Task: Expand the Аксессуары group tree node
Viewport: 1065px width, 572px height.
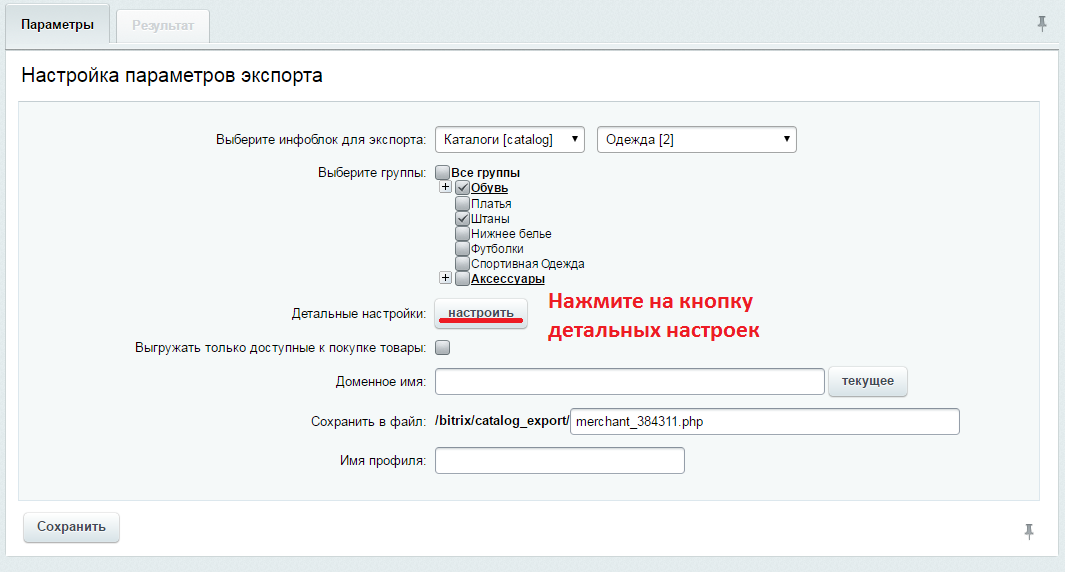Action: (x=445, y=278)
